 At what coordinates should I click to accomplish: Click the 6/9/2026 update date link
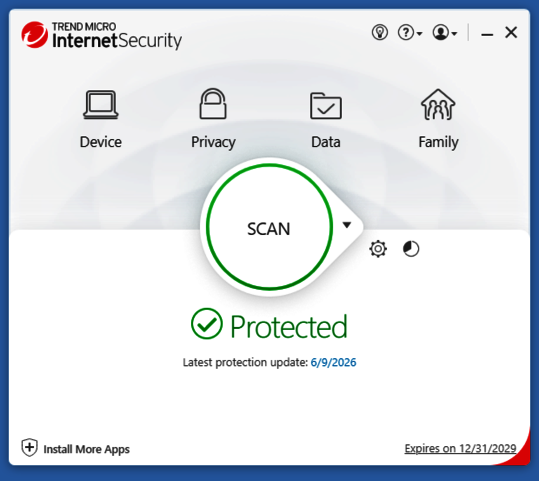tap(333, 362)
